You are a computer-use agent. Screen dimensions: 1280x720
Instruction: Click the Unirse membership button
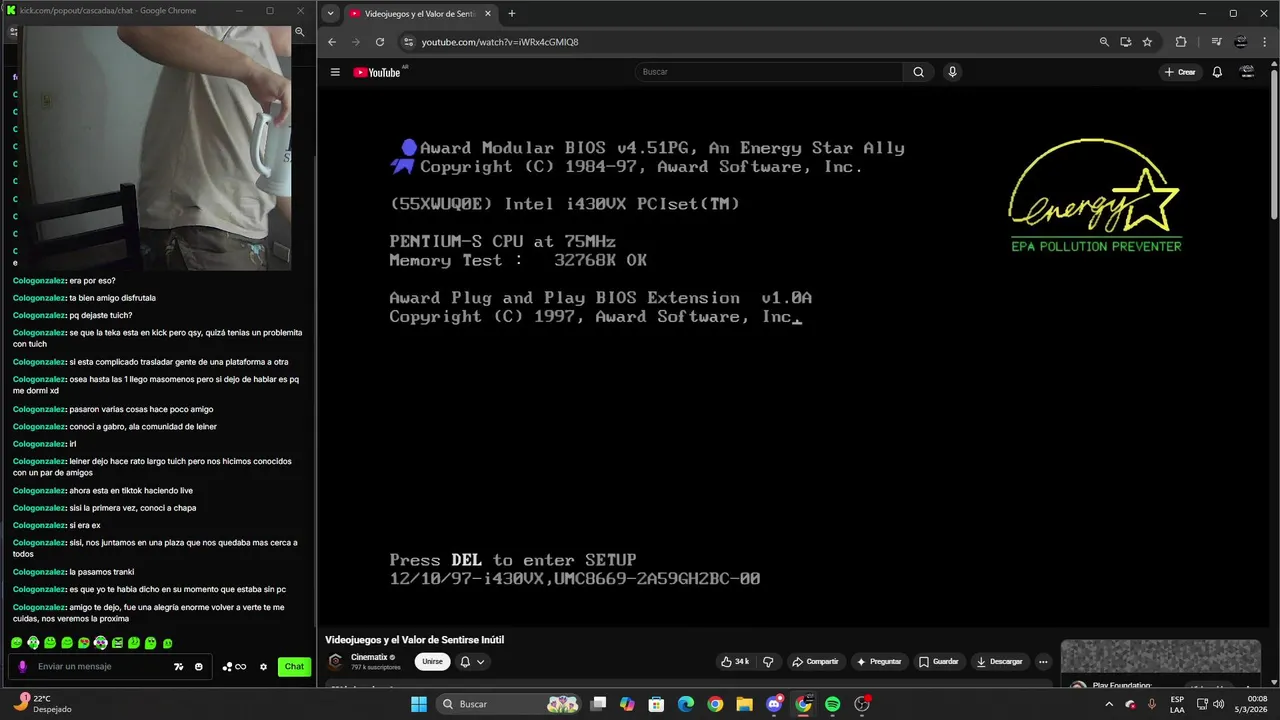click(x=432, y=662)
